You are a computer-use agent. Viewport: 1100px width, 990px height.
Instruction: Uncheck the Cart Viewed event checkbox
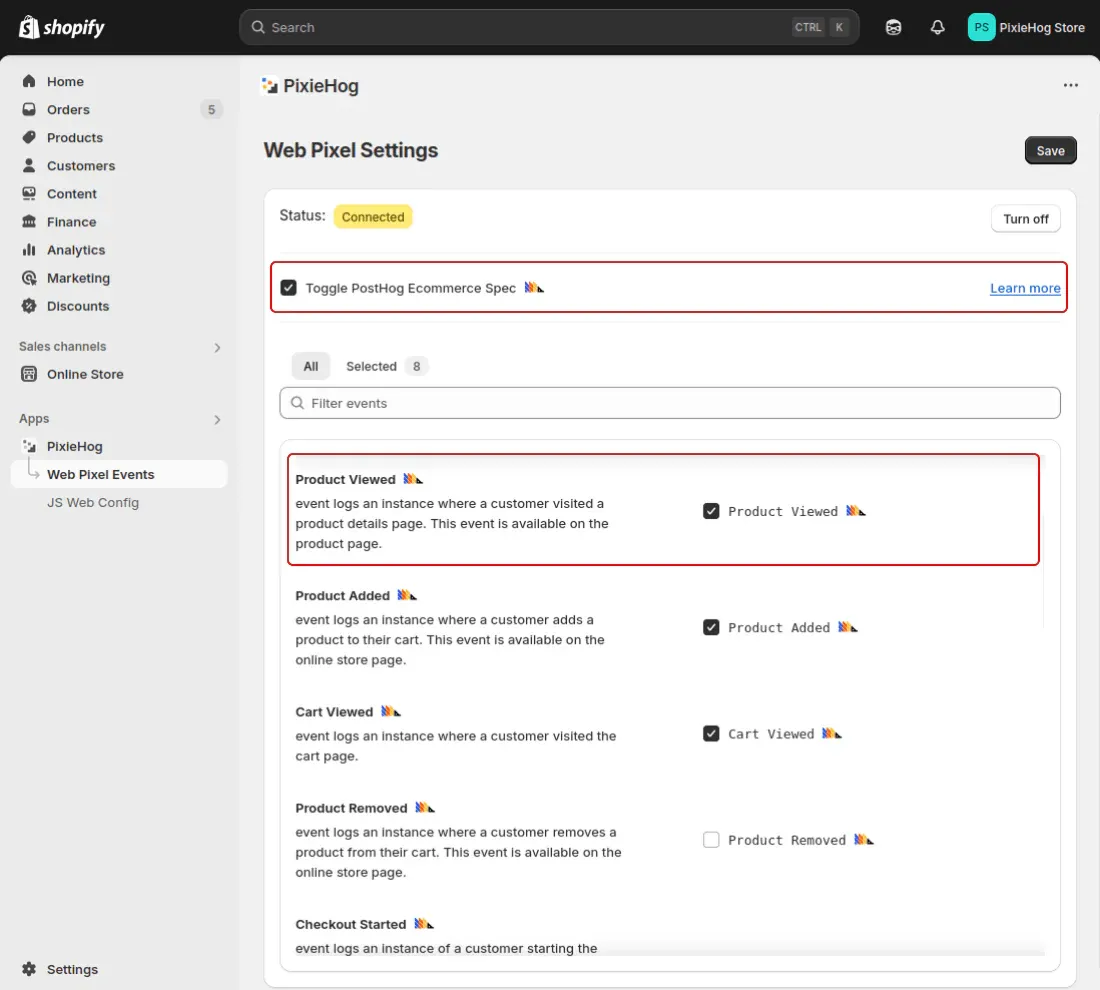click(x=711, y=734)
